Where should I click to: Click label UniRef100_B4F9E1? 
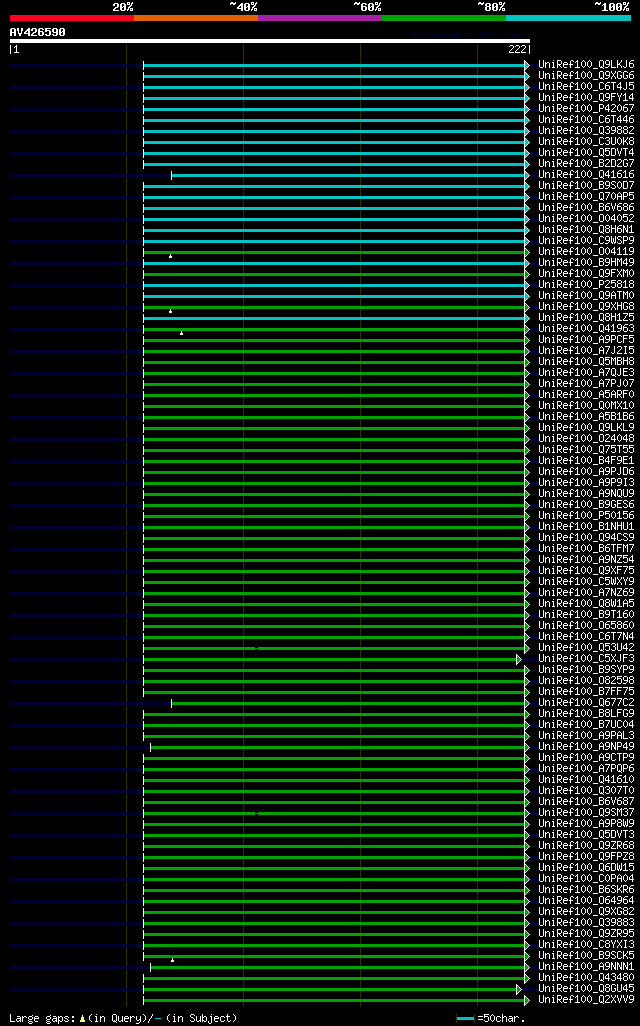[x=586, y=461]
